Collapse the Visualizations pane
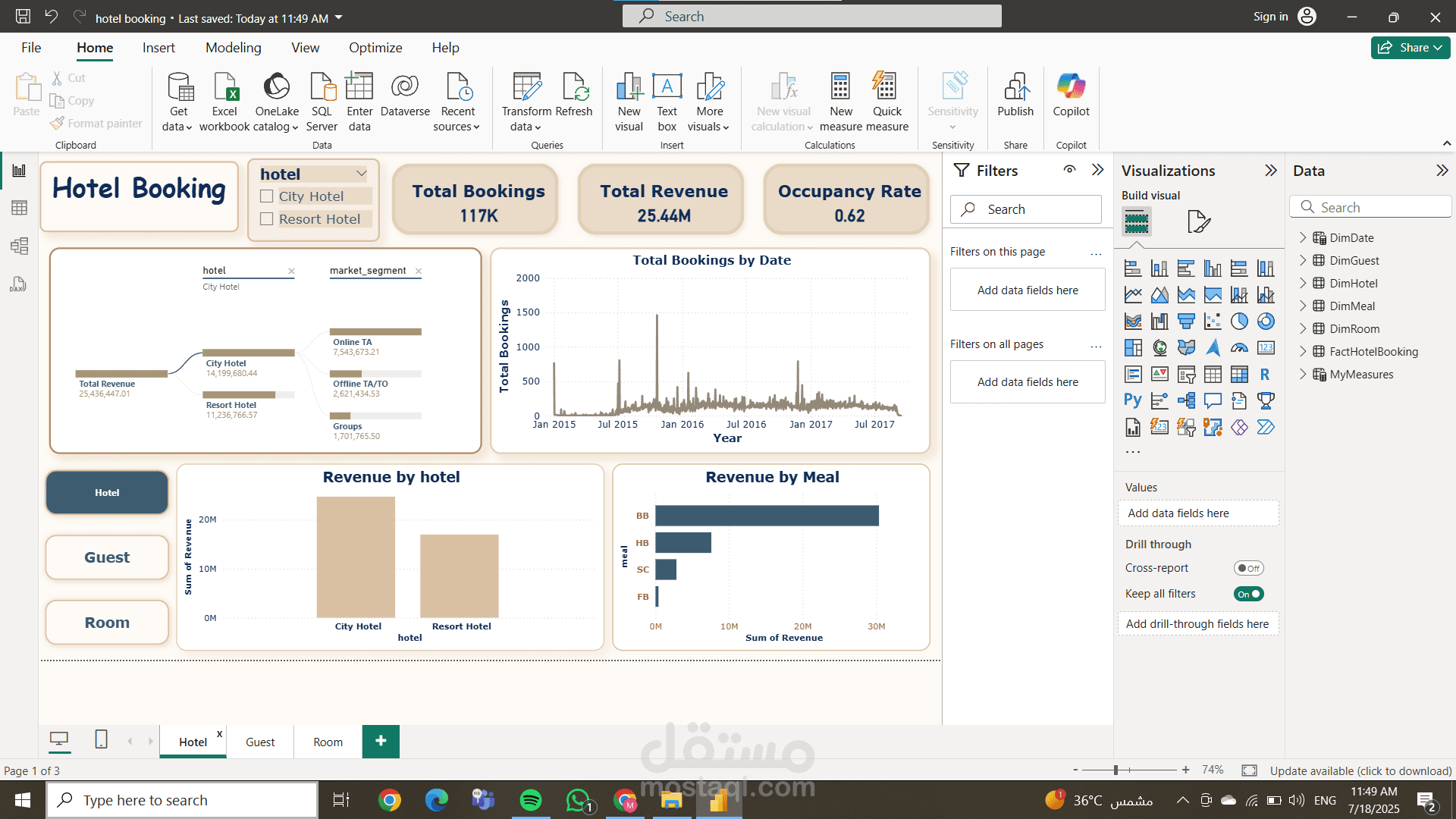Image resolution: width=1456 pixels, height=819 pixels. click(1271, 171)
